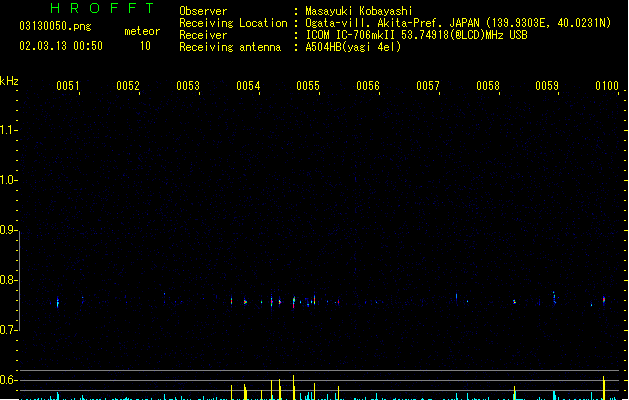Click the Receiver label

click(x=203, y=35)
